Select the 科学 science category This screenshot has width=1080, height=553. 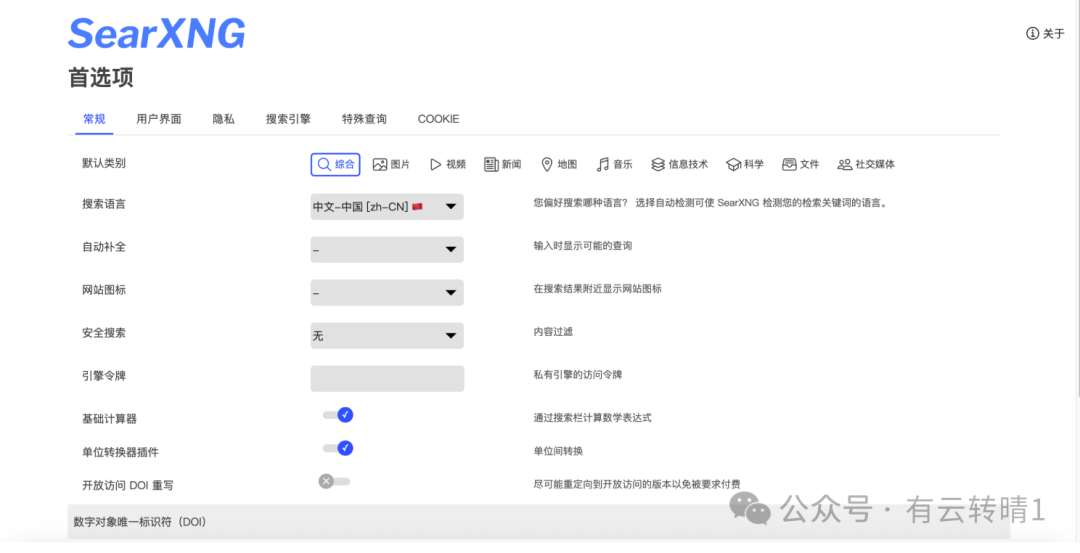745,165
